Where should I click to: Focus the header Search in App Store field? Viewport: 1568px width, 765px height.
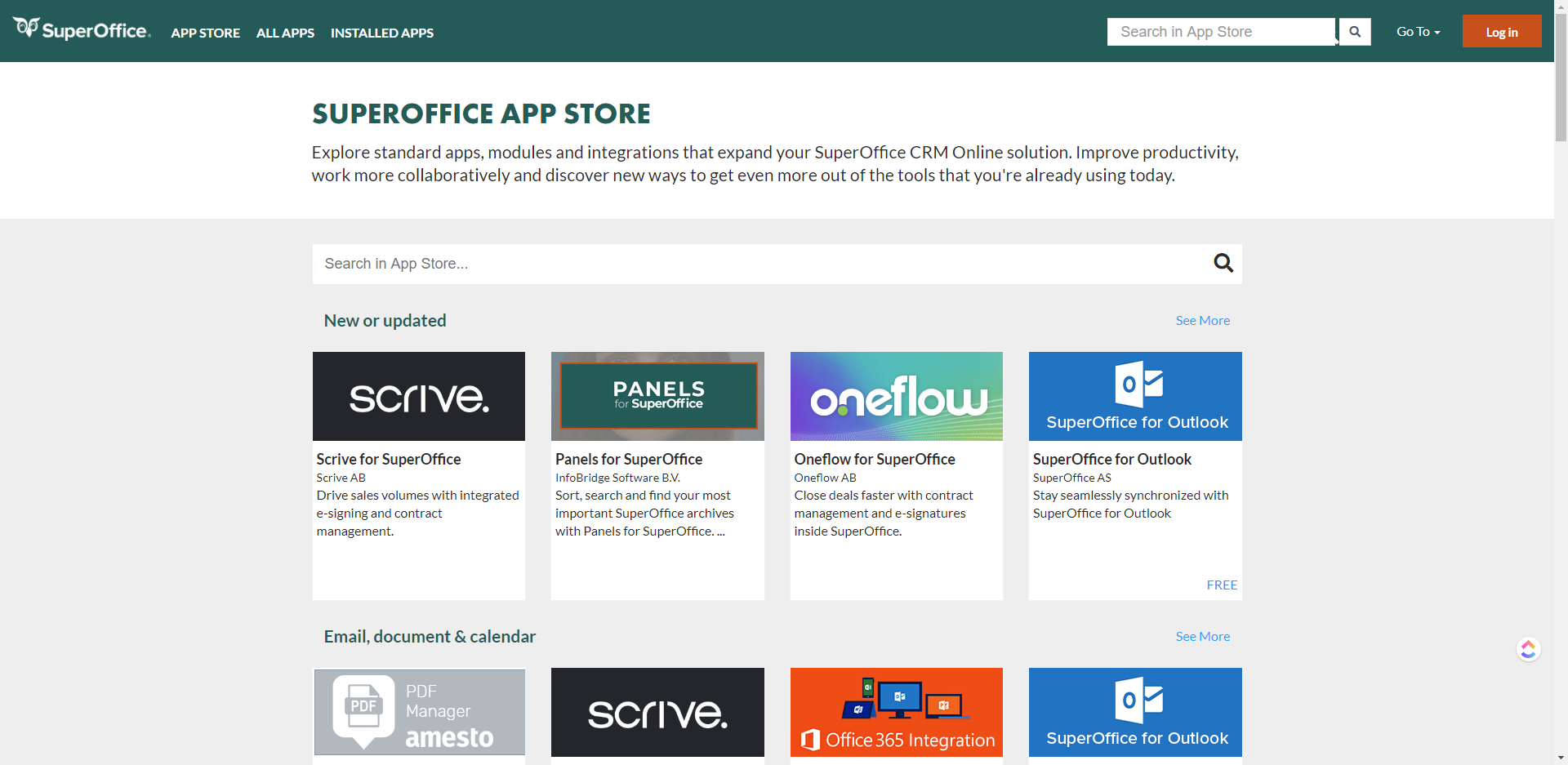(x=1220, y=32)
